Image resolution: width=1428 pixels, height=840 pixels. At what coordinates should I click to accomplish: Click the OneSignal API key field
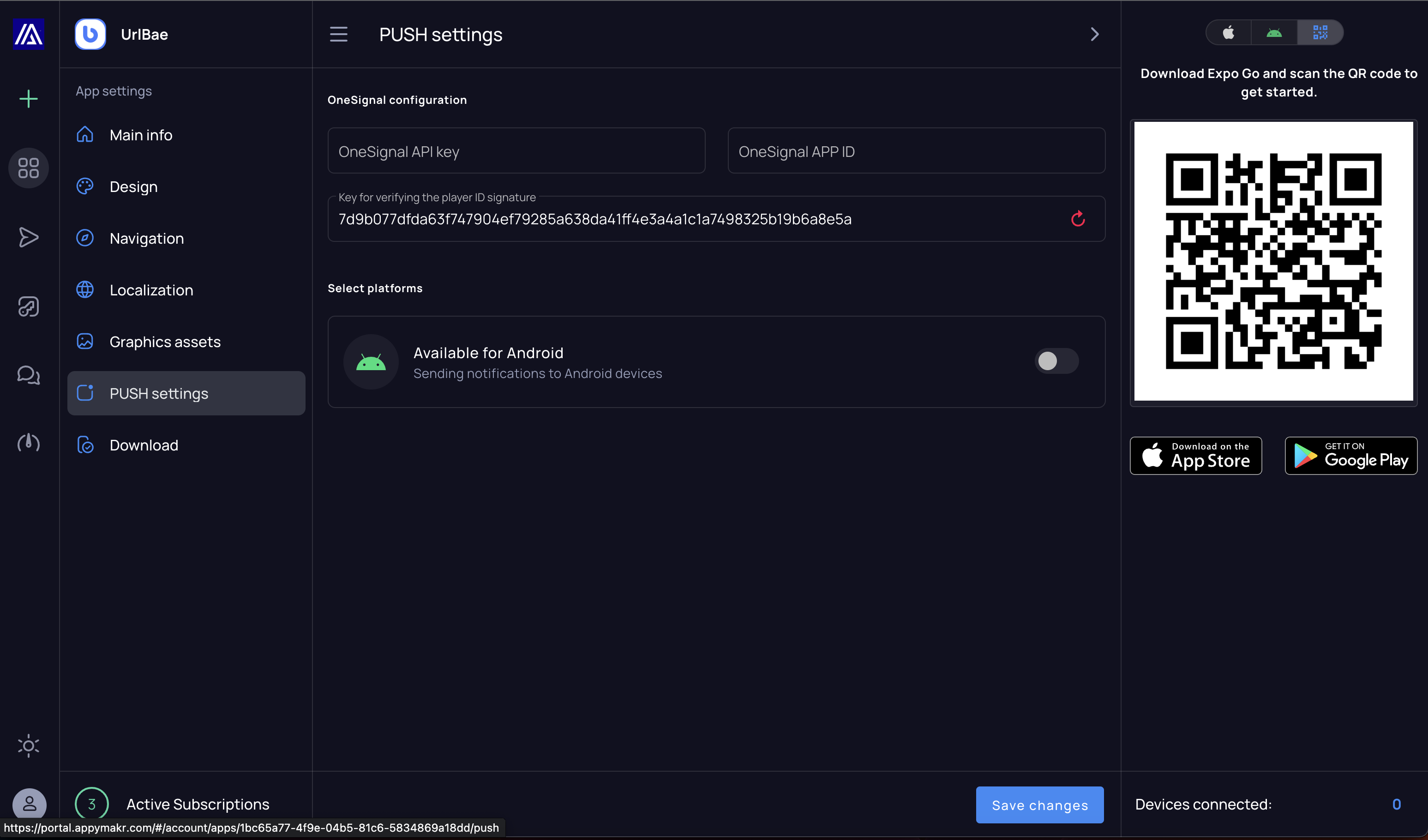pyautogui.click(x=516, y=151)
